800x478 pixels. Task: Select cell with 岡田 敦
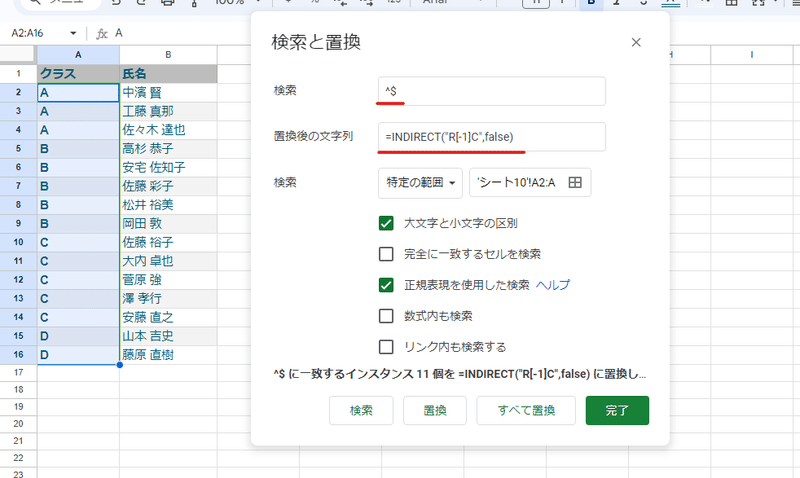pyautogui.click(x=168, y=223)
